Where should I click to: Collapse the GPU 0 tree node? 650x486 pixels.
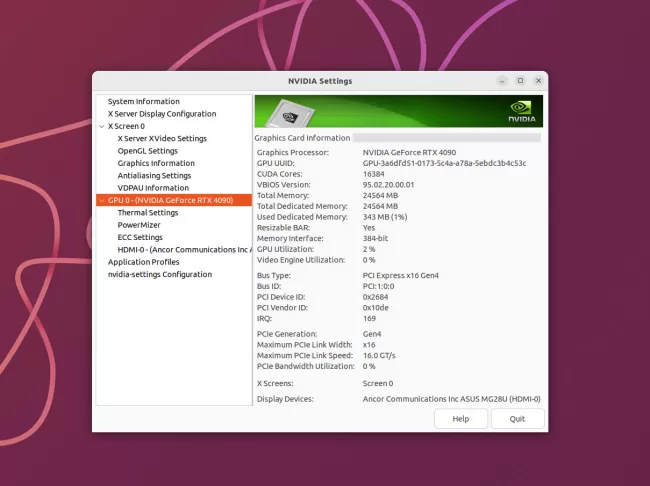click(102, 200)
